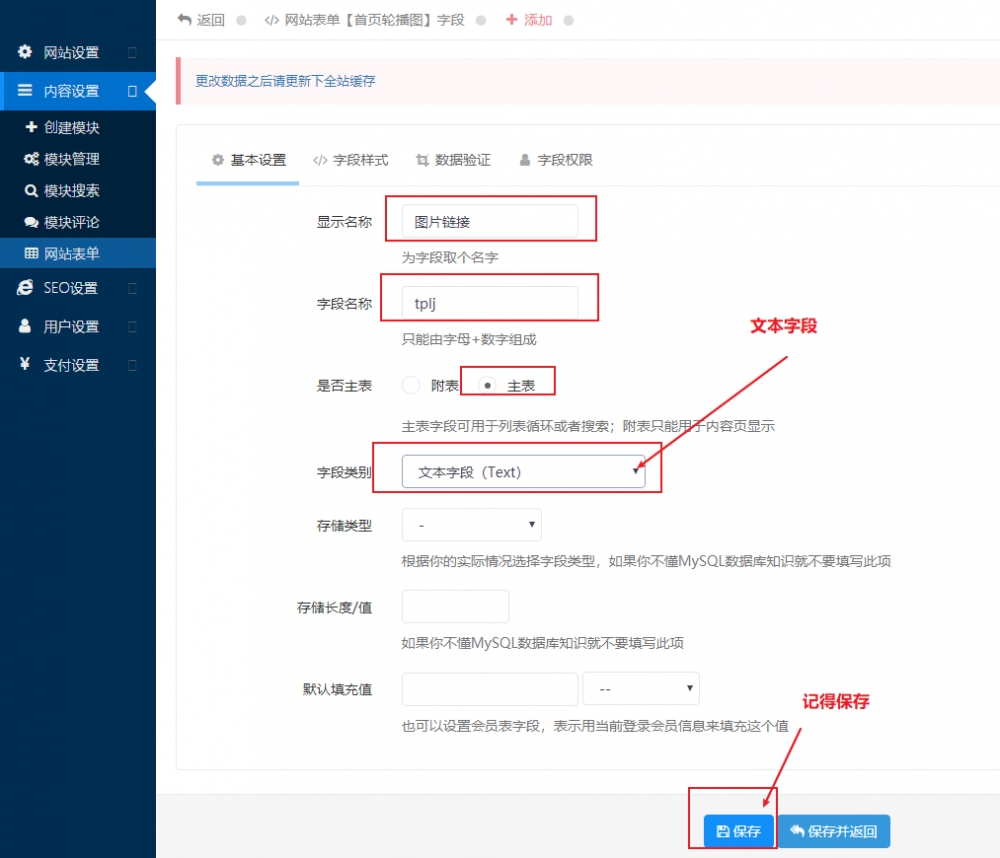Click the back arrow icon by 返回
Image resolution: width=1000 pixels, height=858 pixels.
(x=184, y=20)
